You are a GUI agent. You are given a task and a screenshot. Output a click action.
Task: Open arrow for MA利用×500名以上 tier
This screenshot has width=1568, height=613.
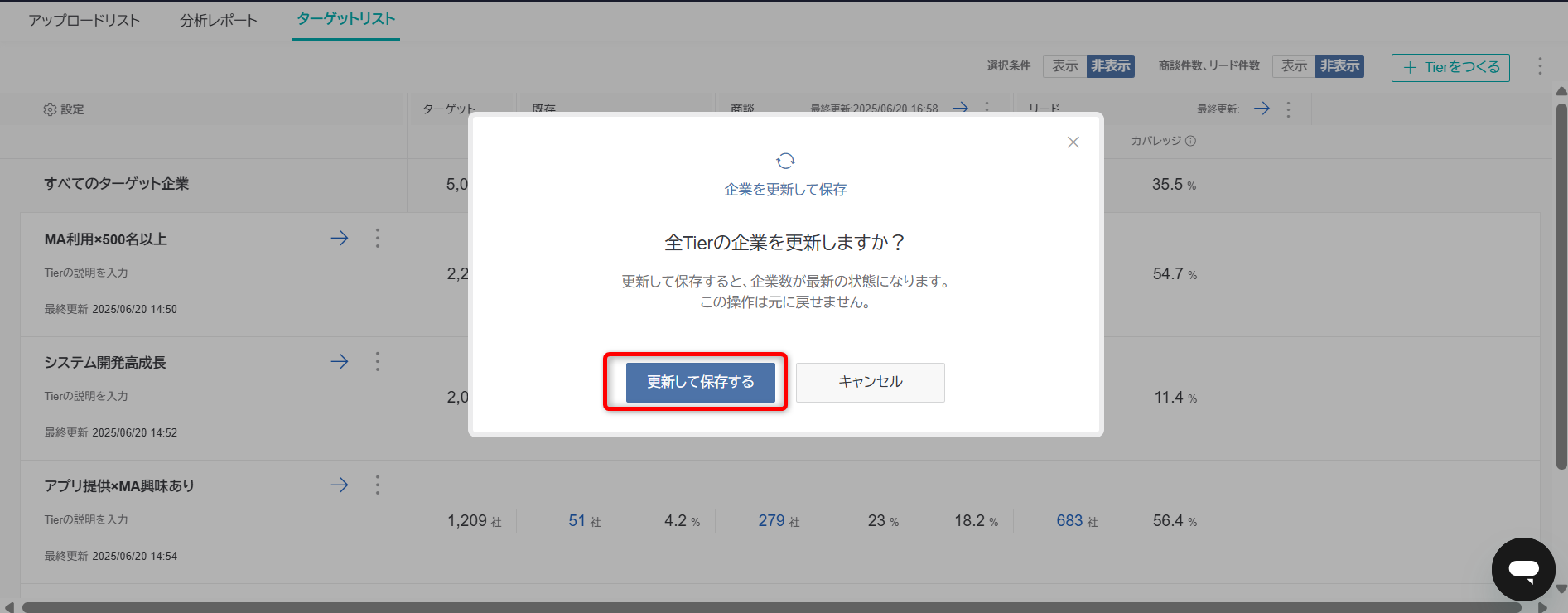(340, 239)
